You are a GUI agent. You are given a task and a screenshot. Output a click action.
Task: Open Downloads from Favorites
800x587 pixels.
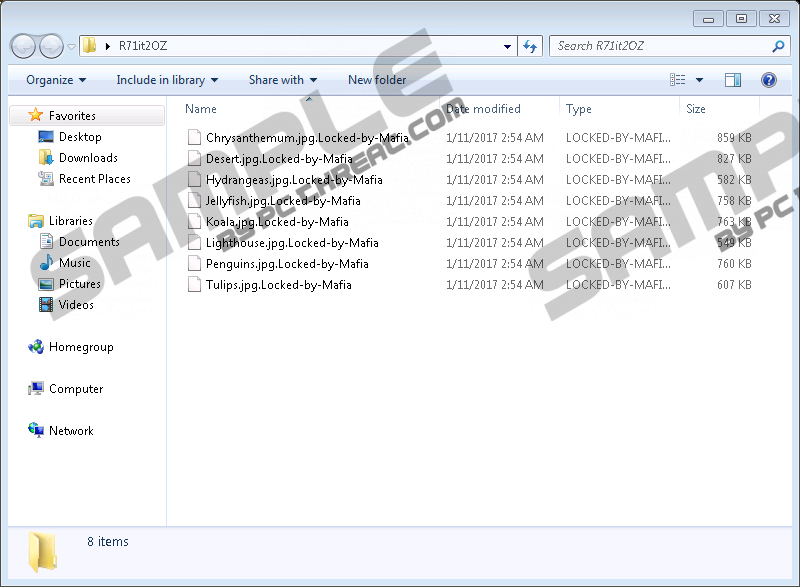[x=88, y=158]
